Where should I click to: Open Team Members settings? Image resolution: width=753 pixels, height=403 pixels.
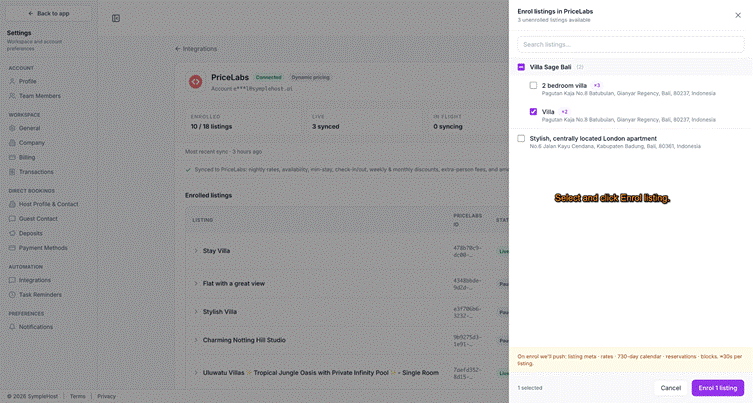pos(39,96)
